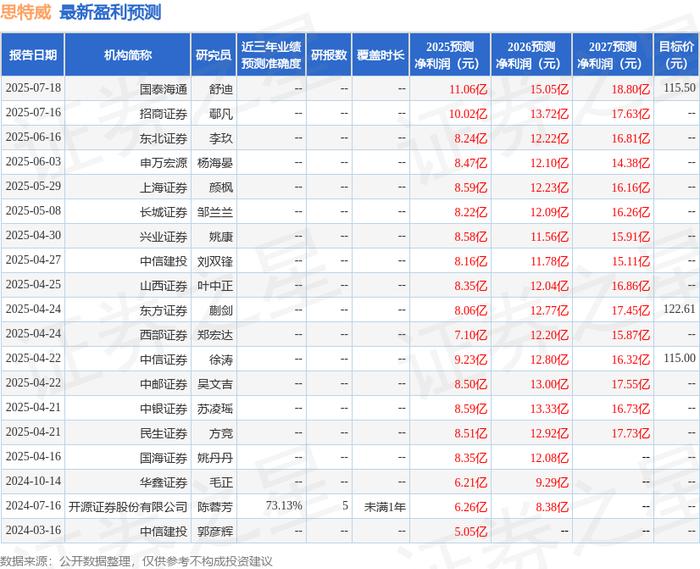Click researcher name 邹兰兰

[x=215, y=212]
